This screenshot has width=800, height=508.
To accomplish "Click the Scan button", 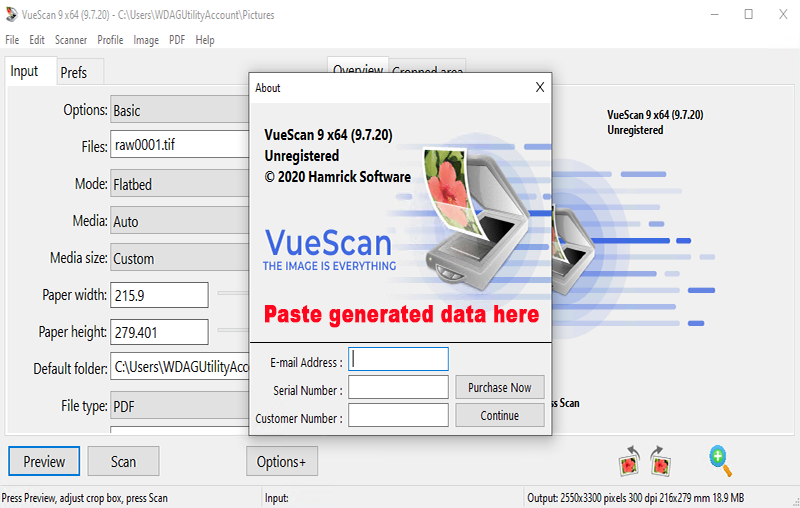I will click(123, 461).
